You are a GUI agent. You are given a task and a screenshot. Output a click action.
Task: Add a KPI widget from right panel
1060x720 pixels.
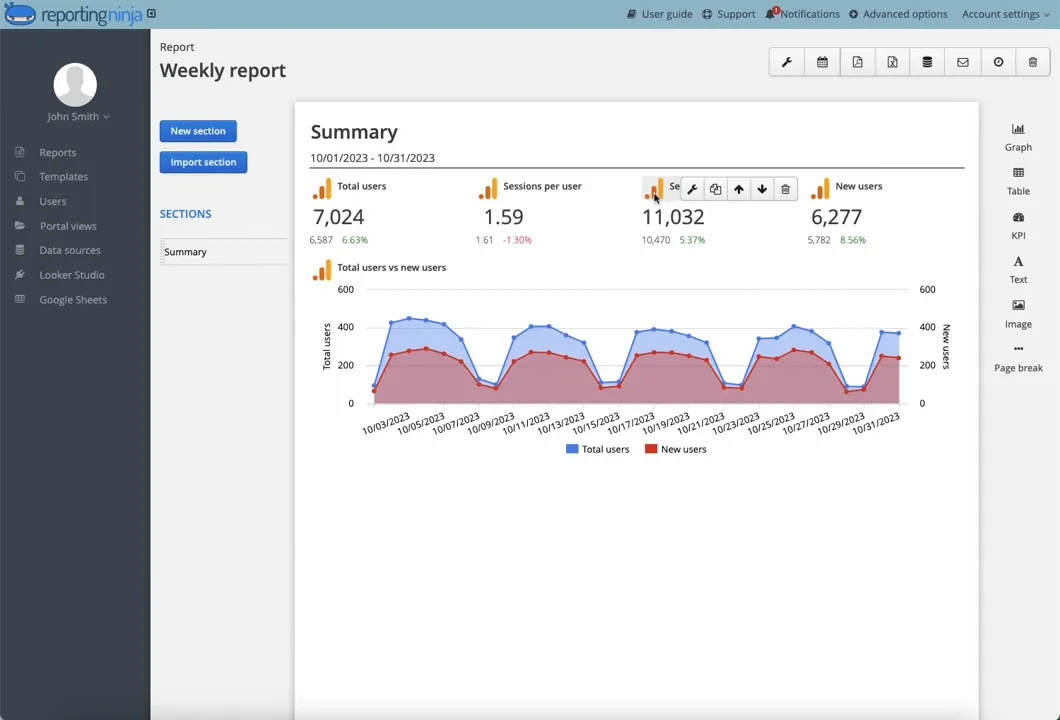[x=1018, y=226]
